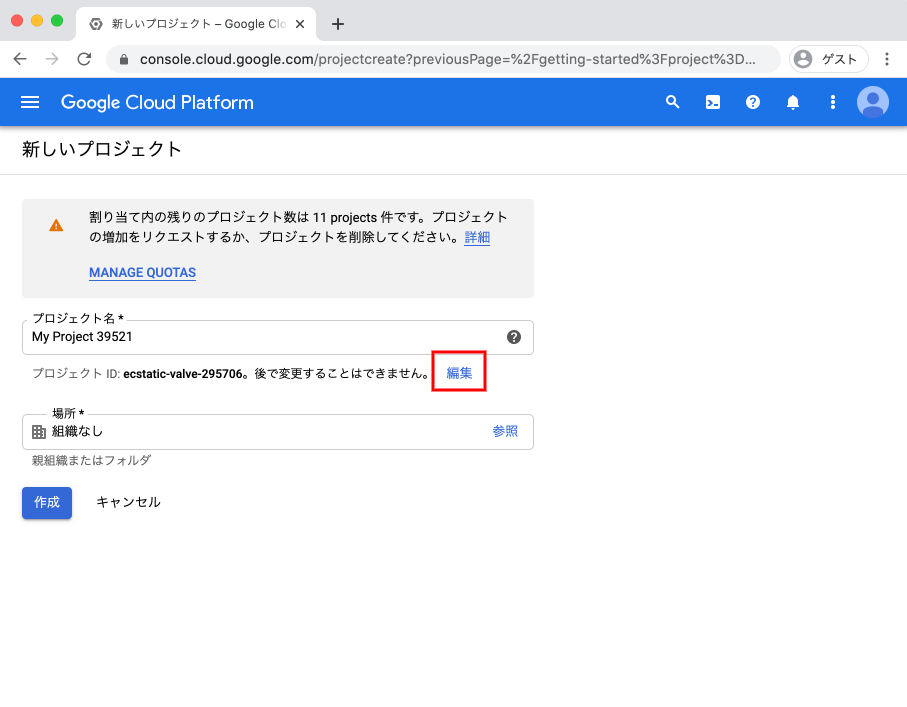Click 編集 to edit project ID
Screen dimensions: 907x707
pos(459,373)
